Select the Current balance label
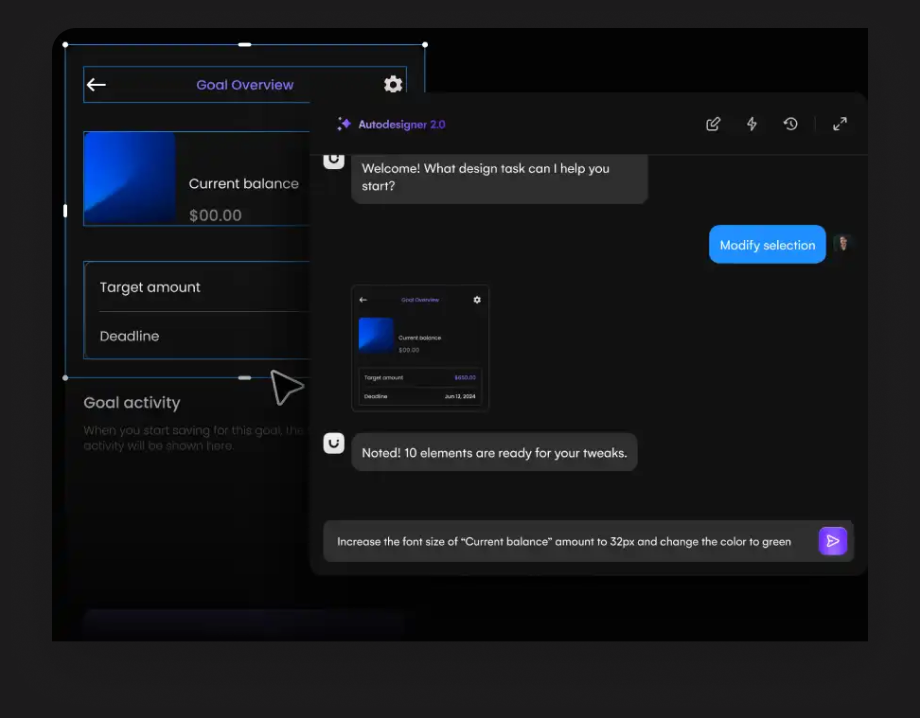Viewport: 920px width, 718px height. pos(243,184)
